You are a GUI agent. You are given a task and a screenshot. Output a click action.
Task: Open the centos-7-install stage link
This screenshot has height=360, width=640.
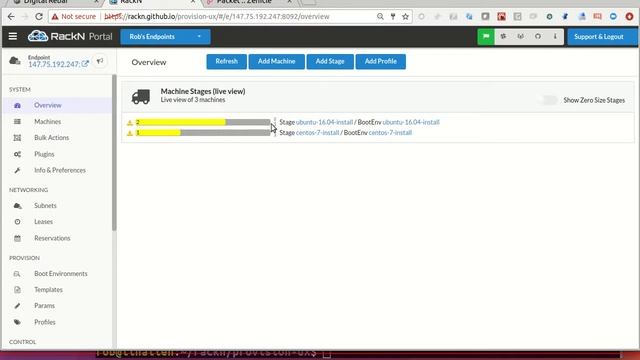pyautogui.click(x=317, y=133)
